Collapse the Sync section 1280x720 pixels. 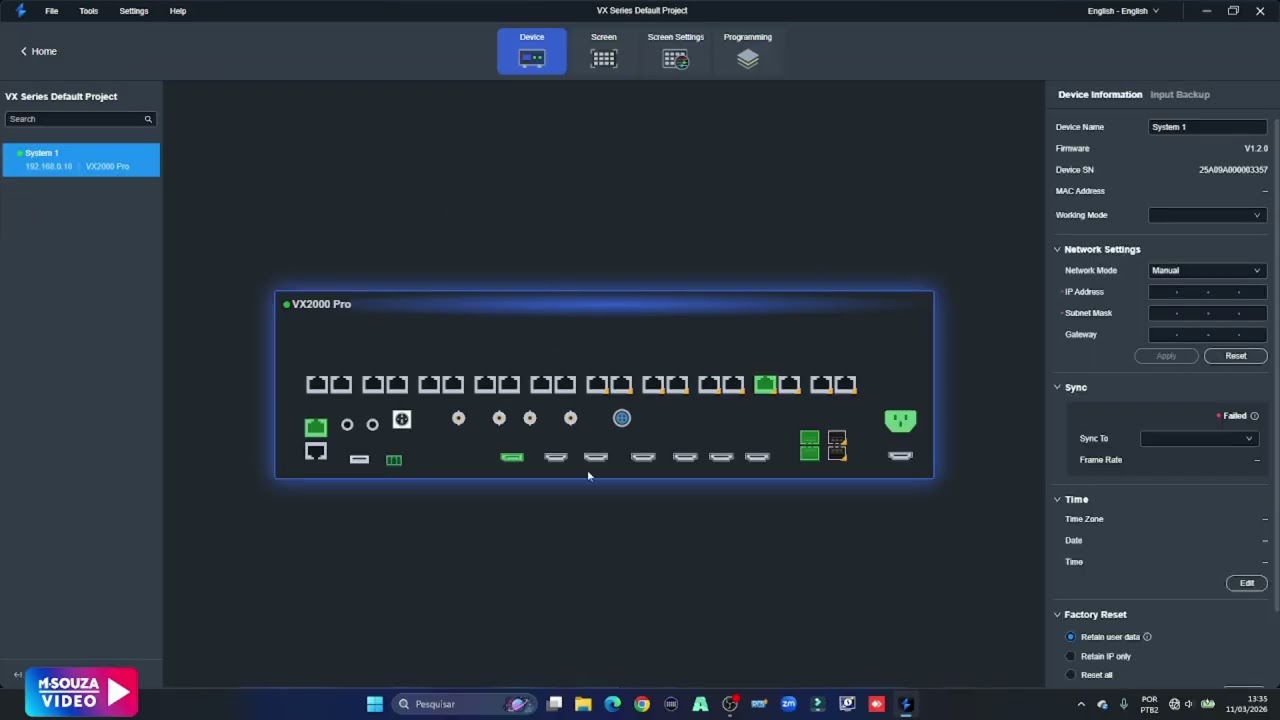pyautogui.click(x=1057, y=388)
